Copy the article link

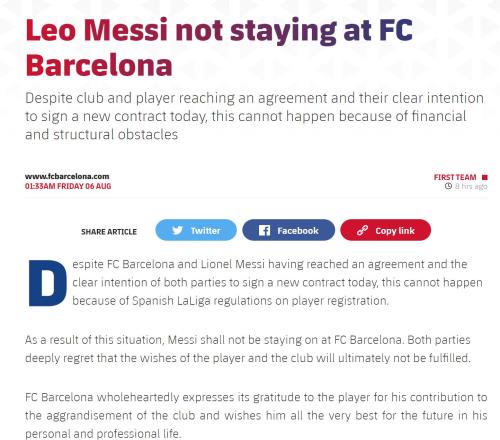[x=386, y=230]
